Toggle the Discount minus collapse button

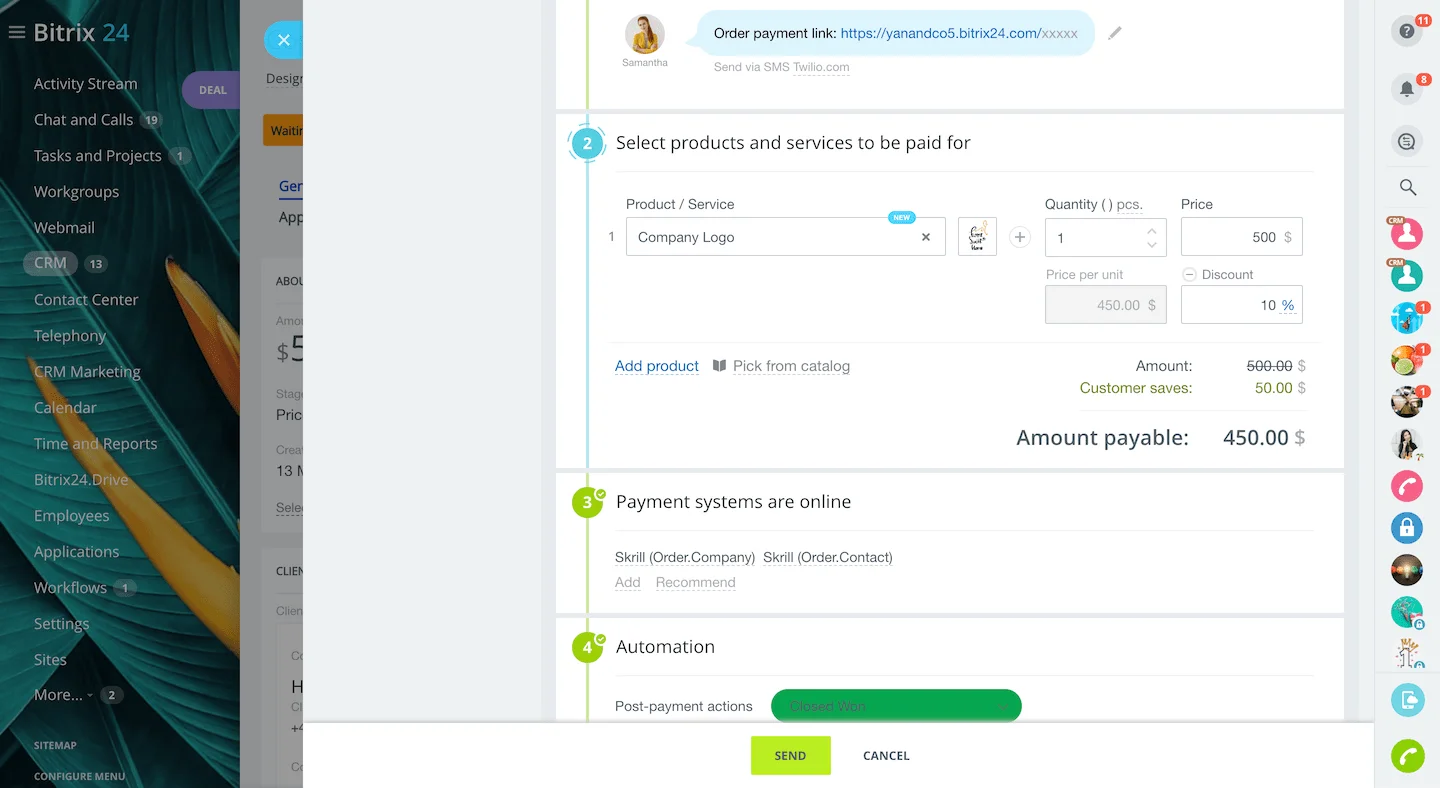pos(1189,275)
